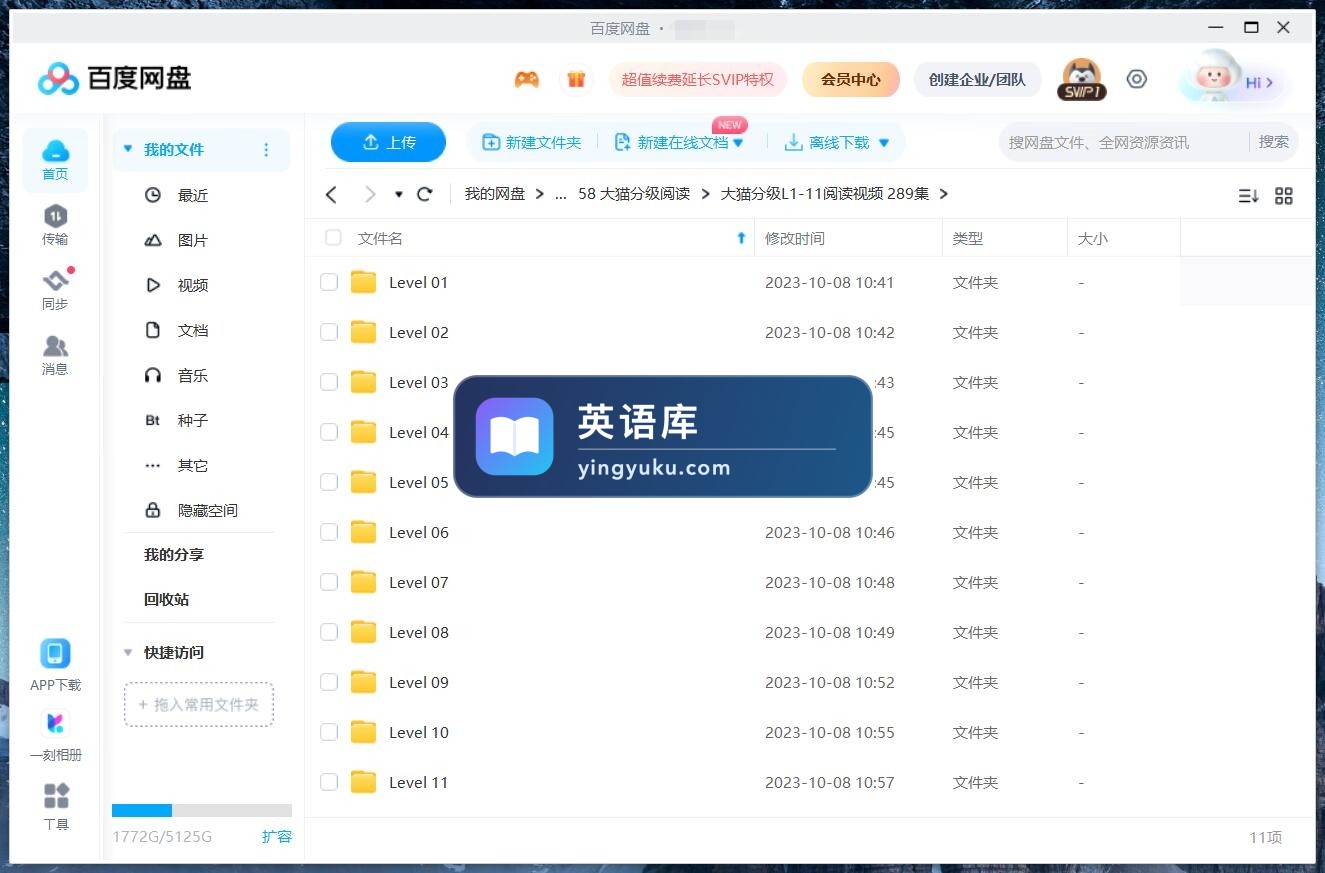Click the game controller icon in header
1325x873 pixels.
pos(527,80)
